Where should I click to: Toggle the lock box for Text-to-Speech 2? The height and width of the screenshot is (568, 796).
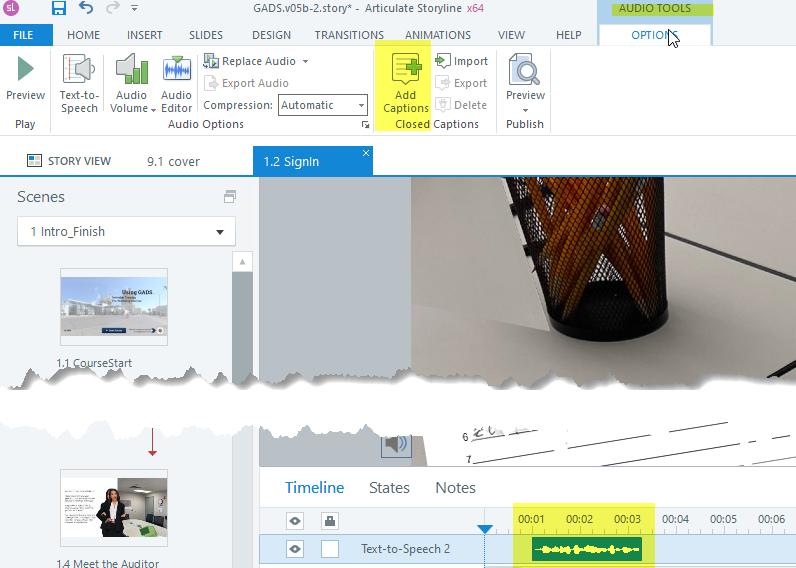(330, 549)
